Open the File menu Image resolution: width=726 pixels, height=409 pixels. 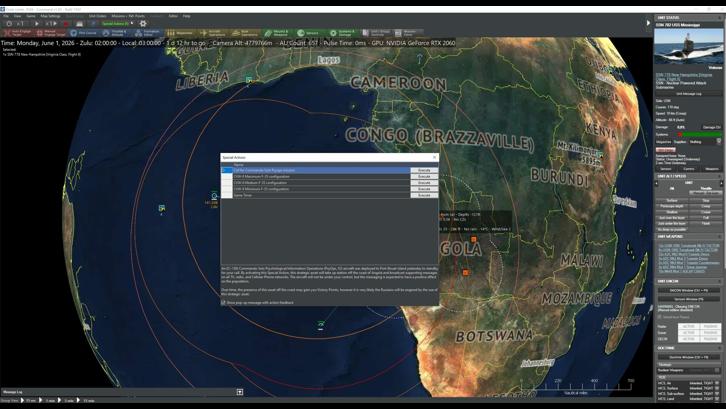pyautogui.click(x=6, y=16)
